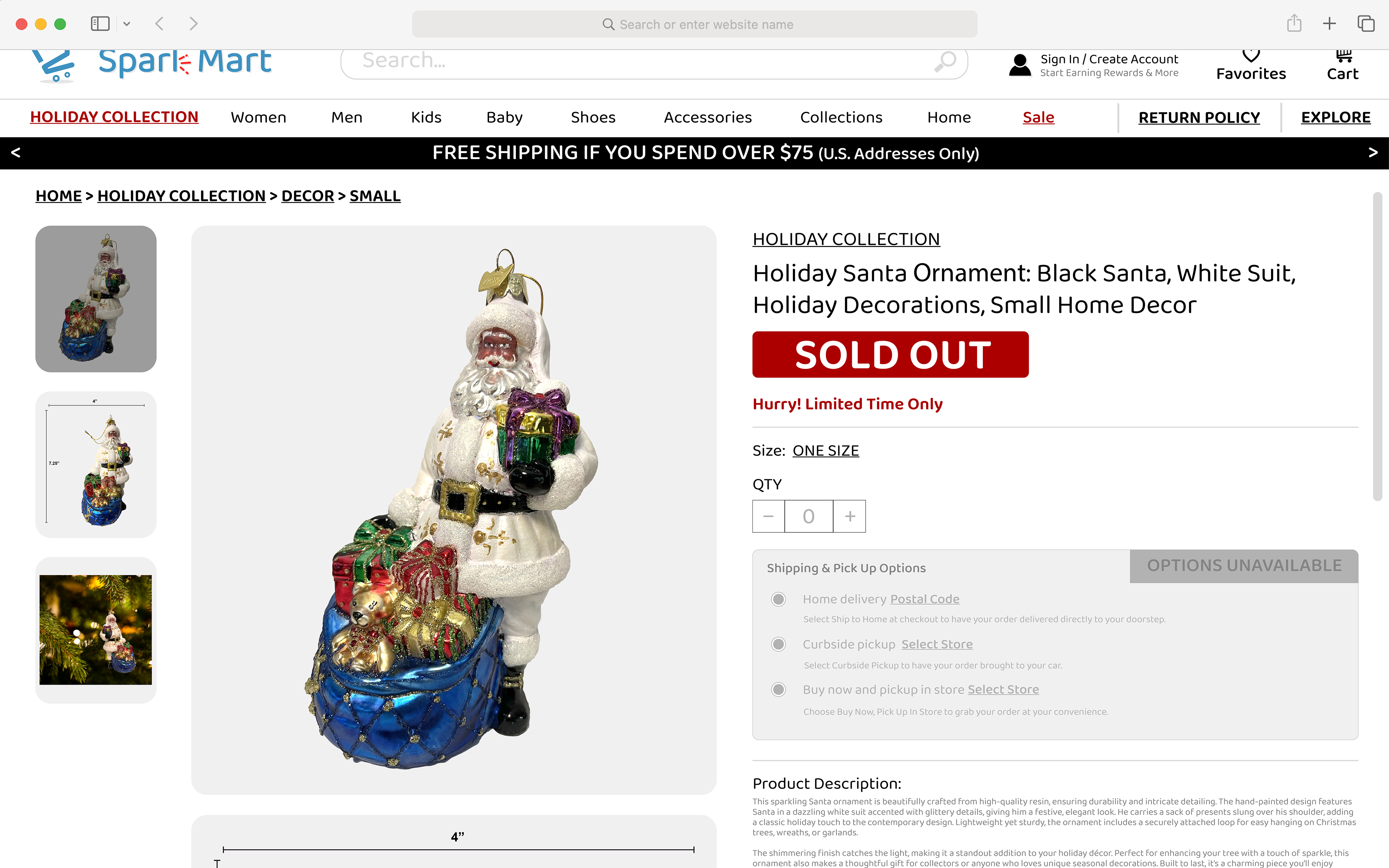Expand sidebar options dropdown chevron
Image resolution: width=1389 pixels, height=868 pixels.
[127, 24]
